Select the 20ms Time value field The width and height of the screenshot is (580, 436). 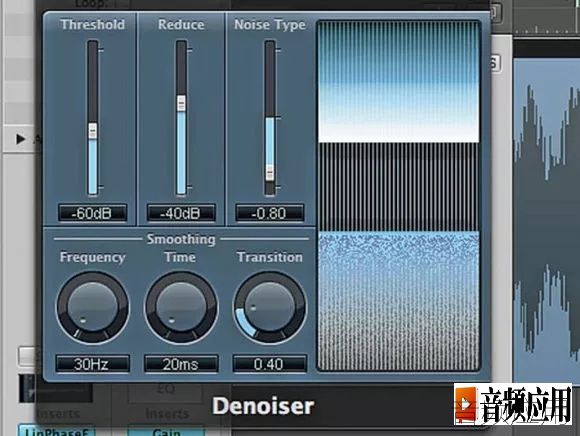point(181,364)
